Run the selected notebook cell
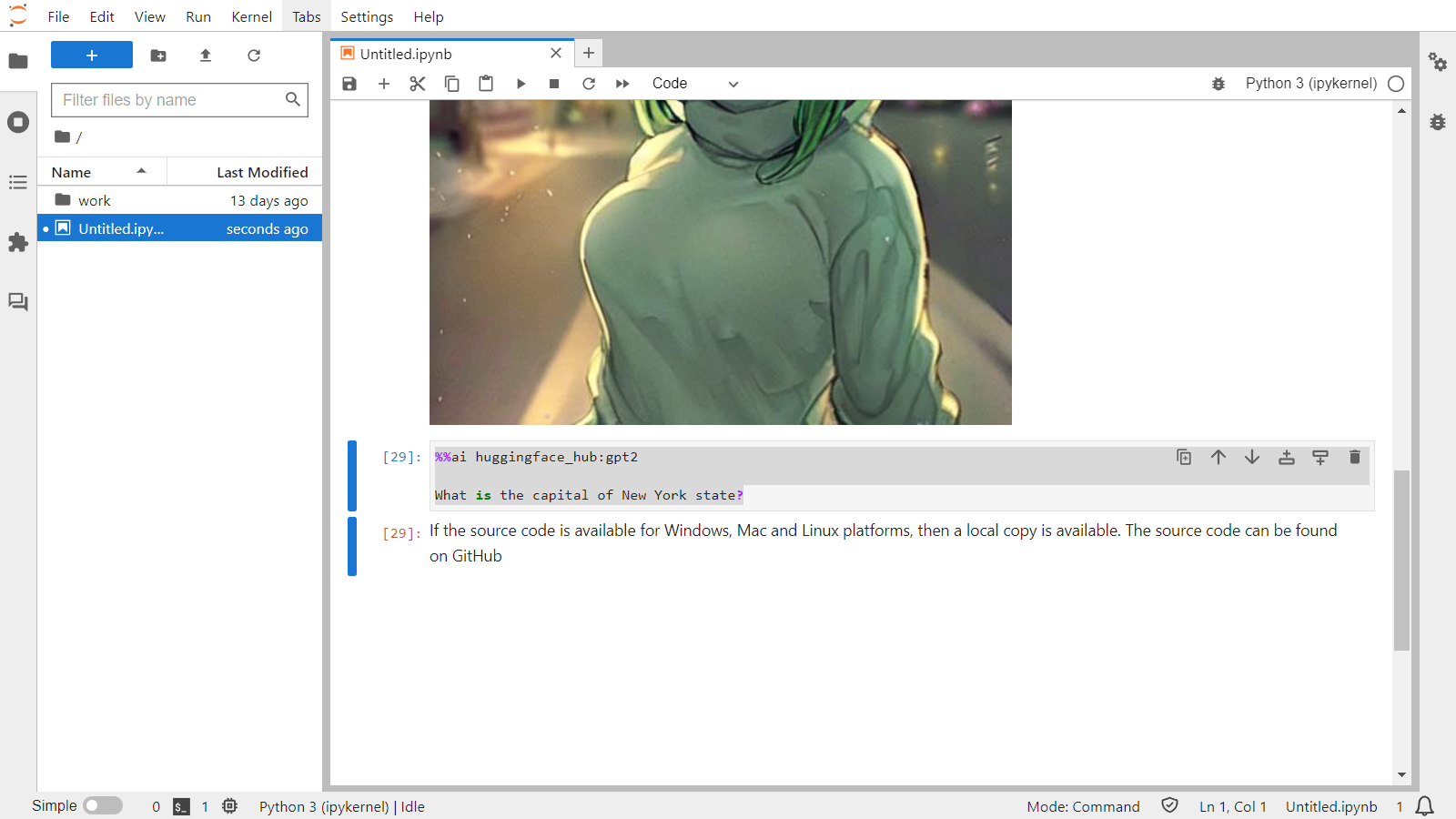Image resolution: width=1456 pixels, height=819 pixels. [520, 83]
